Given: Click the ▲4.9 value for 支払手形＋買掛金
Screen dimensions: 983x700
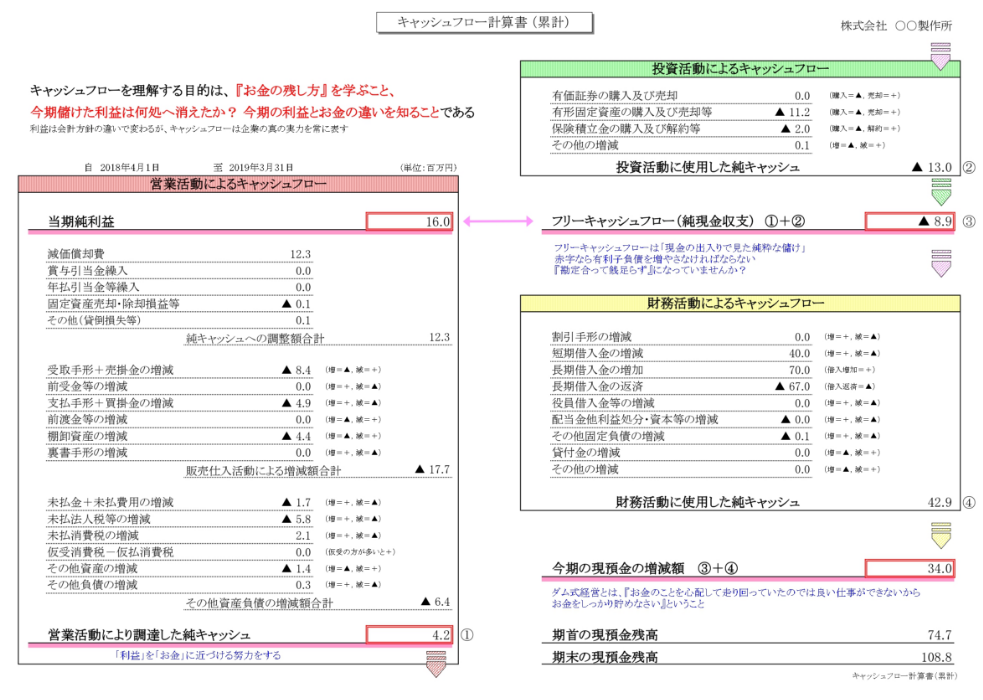Looking at the screenshot, I should coord(297,403).
